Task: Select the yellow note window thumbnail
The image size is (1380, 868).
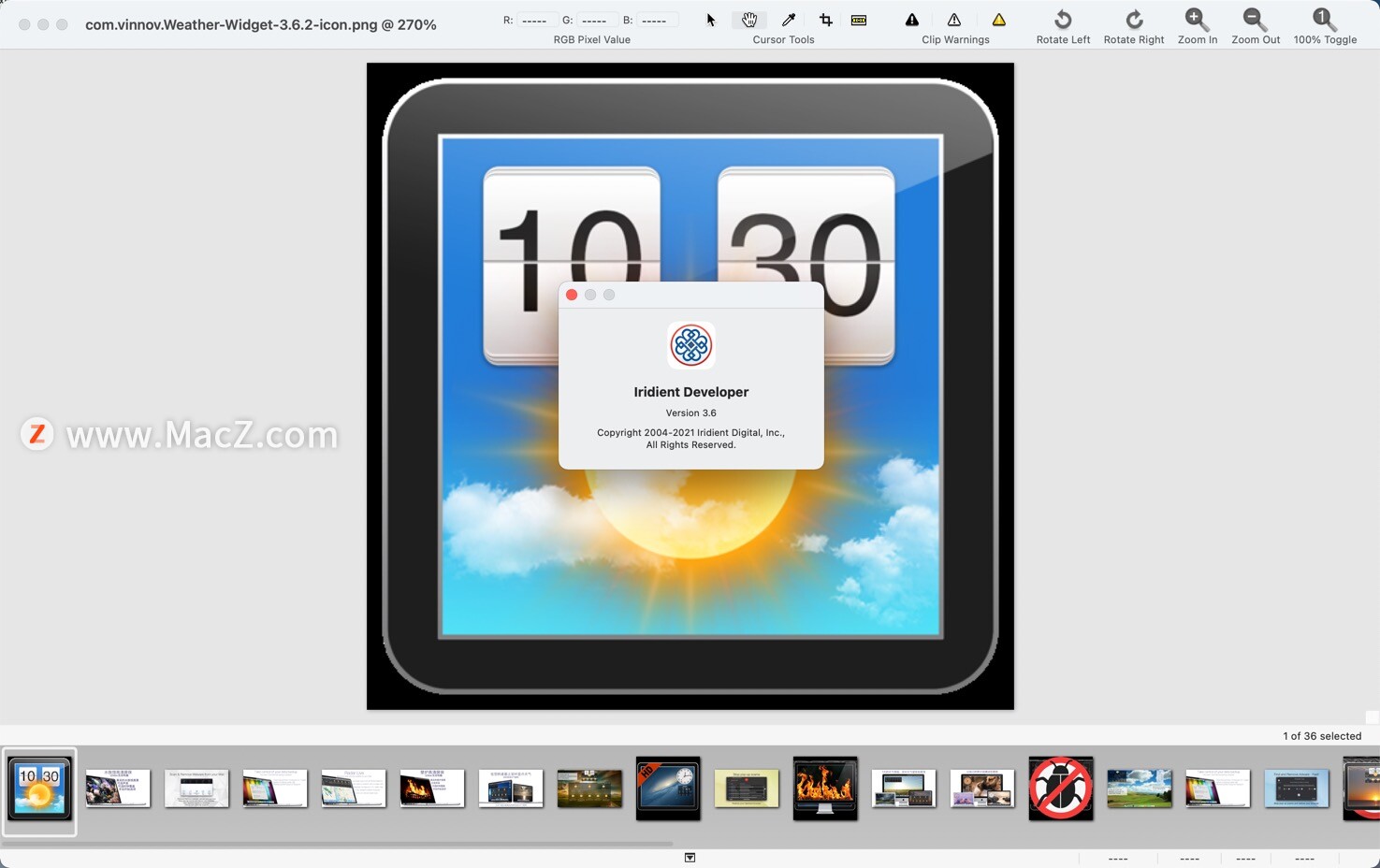Action: click(x=747, y=788)
